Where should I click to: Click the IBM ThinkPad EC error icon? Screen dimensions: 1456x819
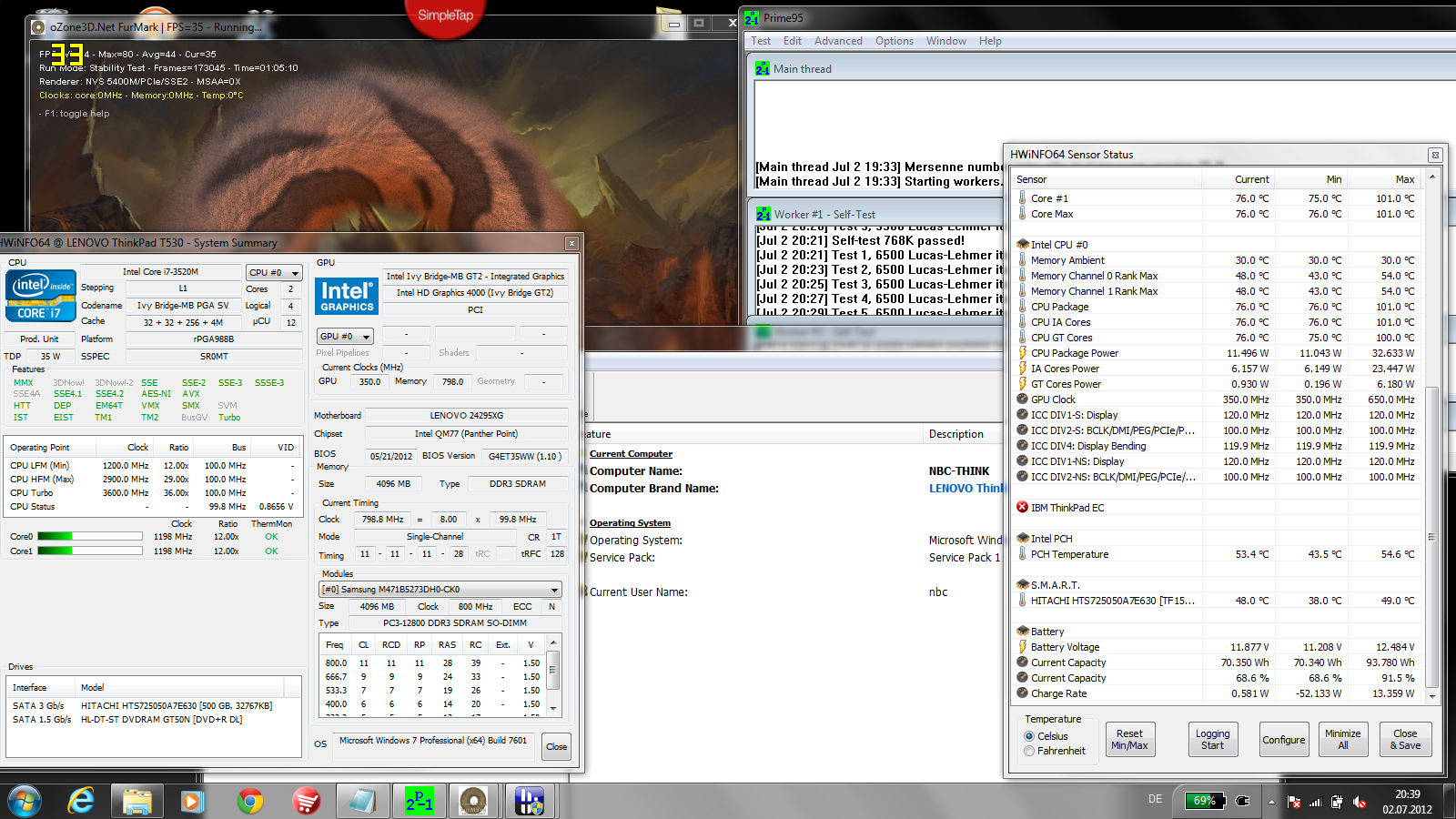click(x=1022, y=507)
